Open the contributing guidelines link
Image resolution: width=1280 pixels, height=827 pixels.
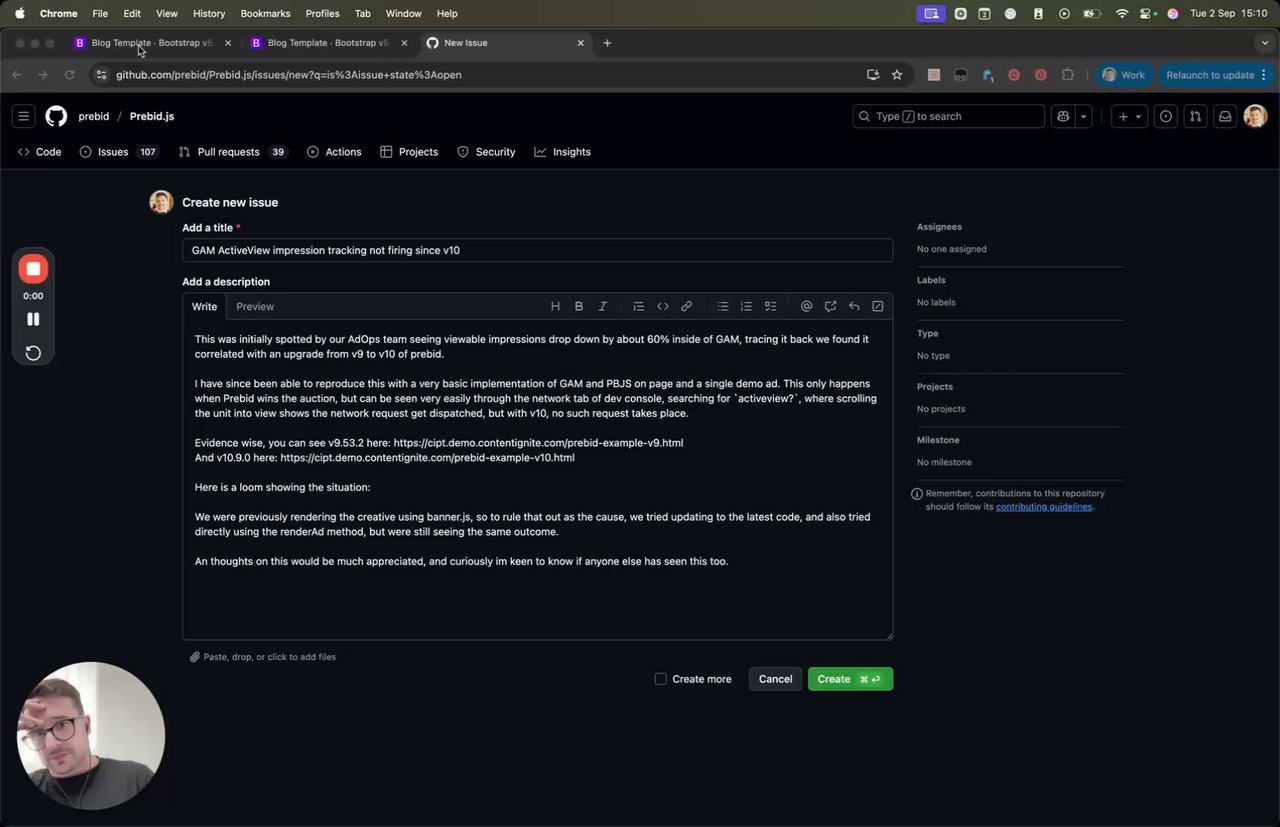point(1043,507)
